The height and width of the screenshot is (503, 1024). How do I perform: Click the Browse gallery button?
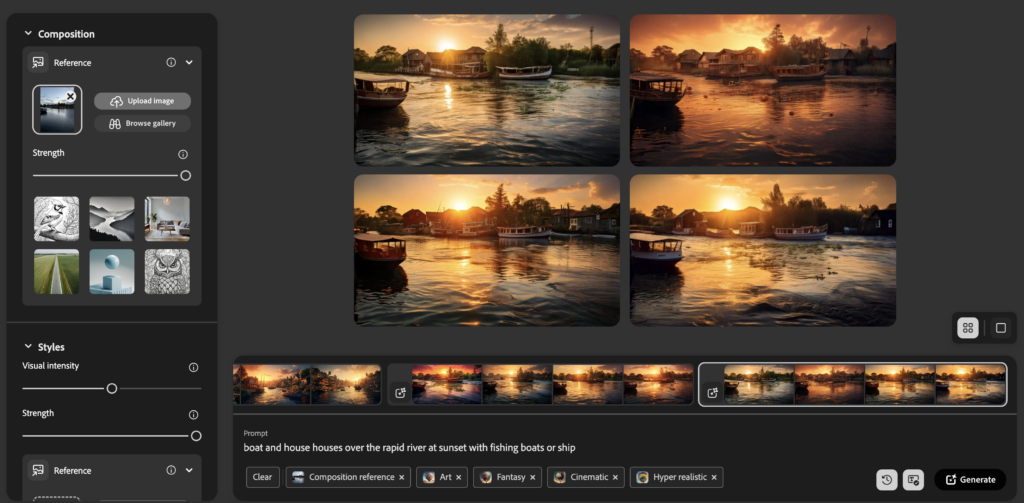click(x=142, y=123)
